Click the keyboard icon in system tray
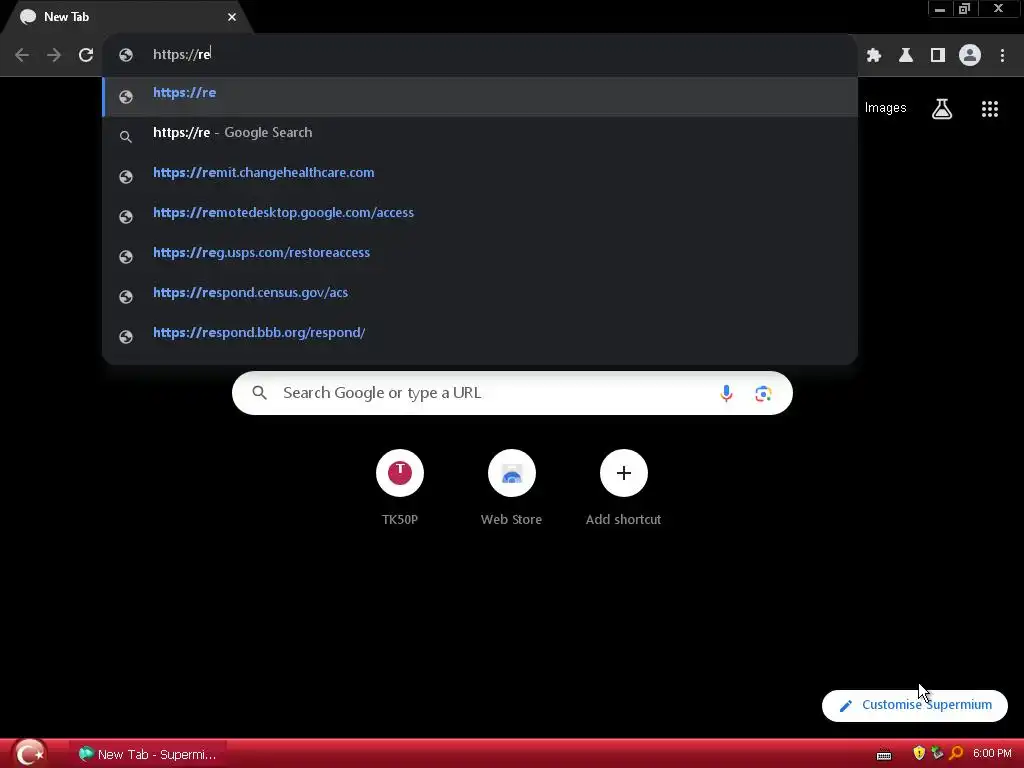 click(x=884, y=755)
